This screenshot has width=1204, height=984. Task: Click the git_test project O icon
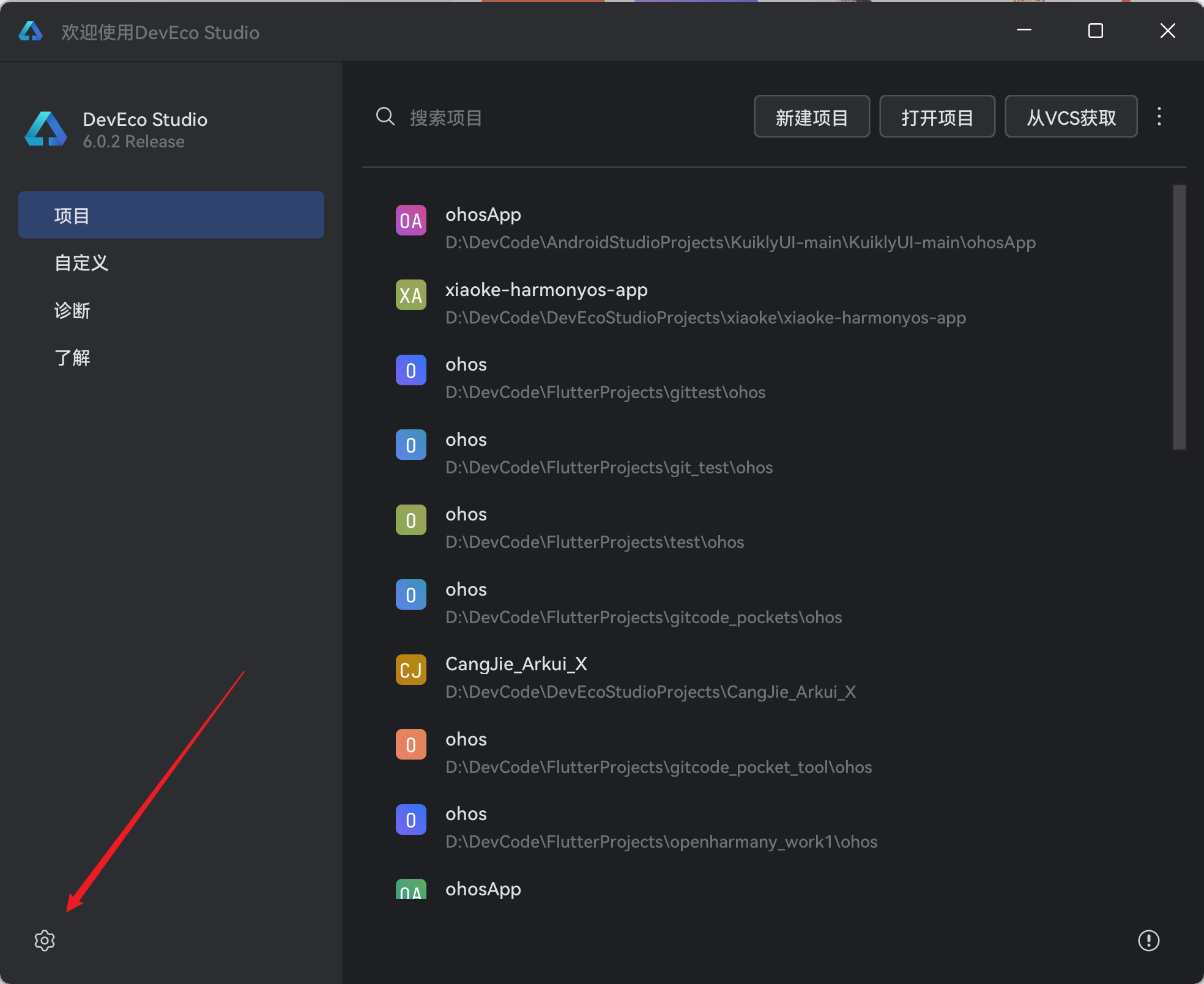[411, 445]
